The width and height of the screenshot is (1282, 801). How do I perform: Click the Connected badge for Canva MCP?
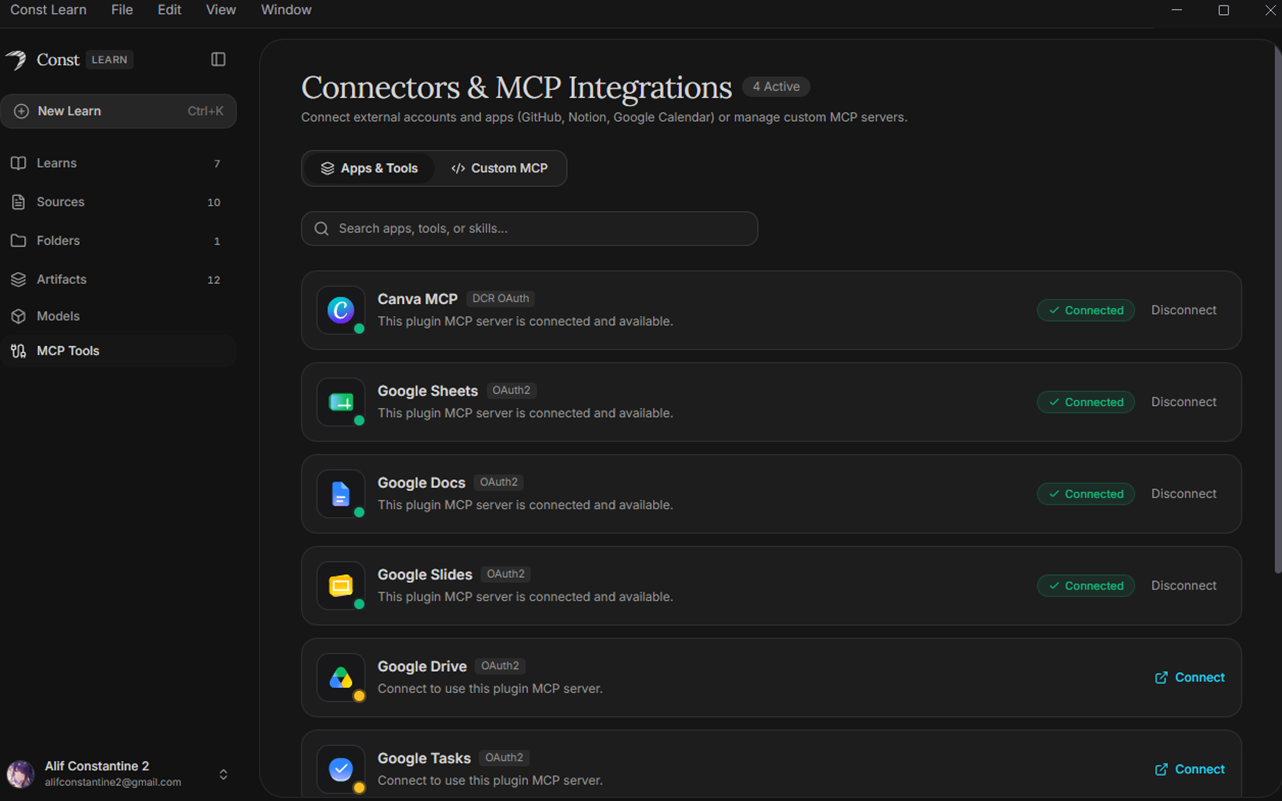[x=1086, y=310]
